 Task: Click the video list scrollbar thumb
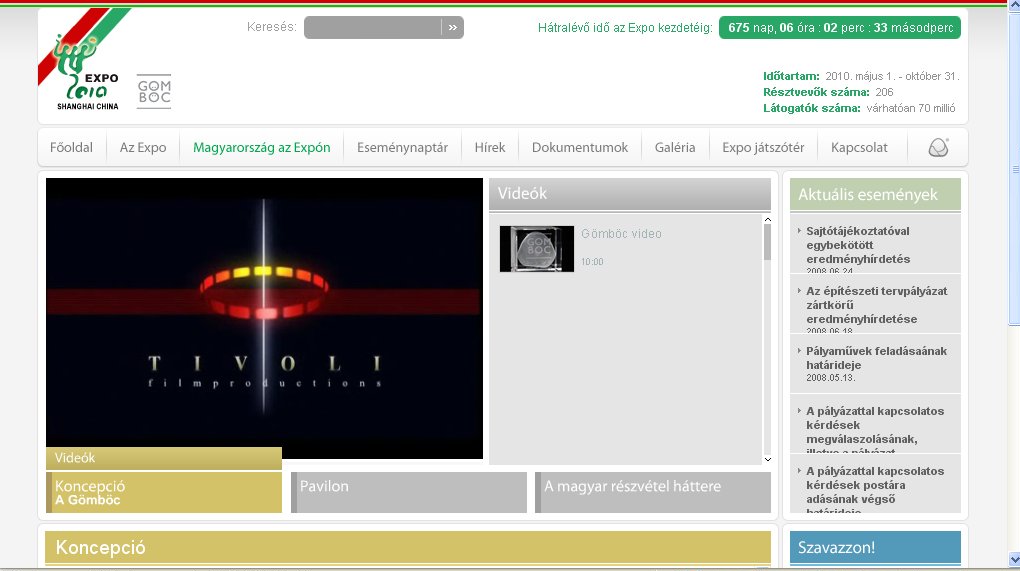(768, 242)
